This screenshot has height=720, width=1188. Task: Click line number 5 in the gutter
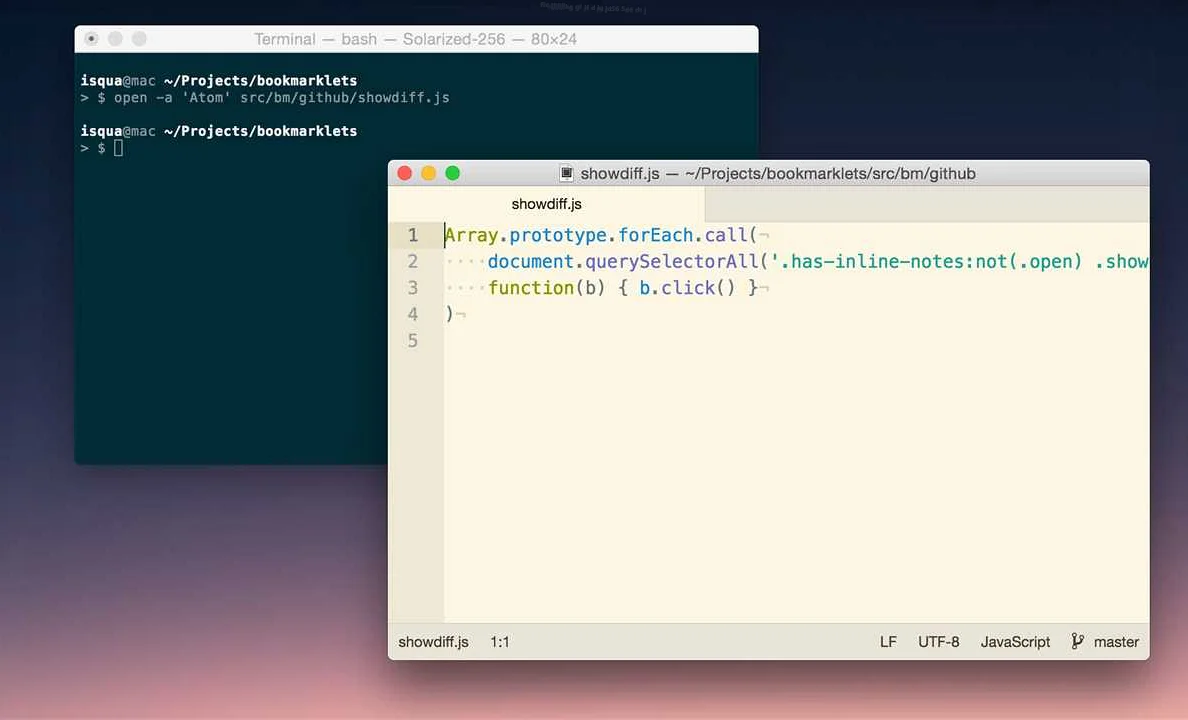tap(413, 341)
